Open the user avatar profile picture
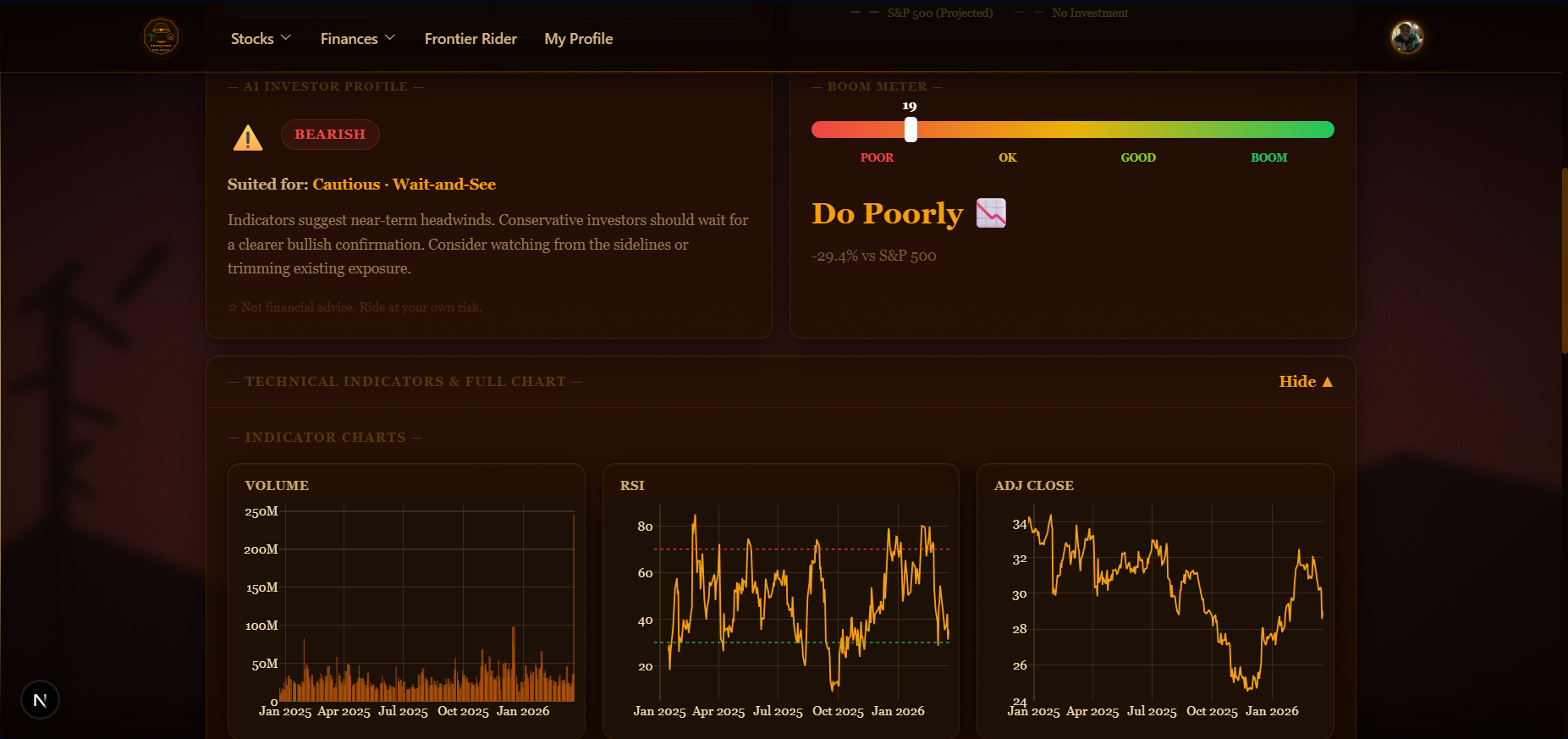 pyautogui.click(x=1407, y=37)
